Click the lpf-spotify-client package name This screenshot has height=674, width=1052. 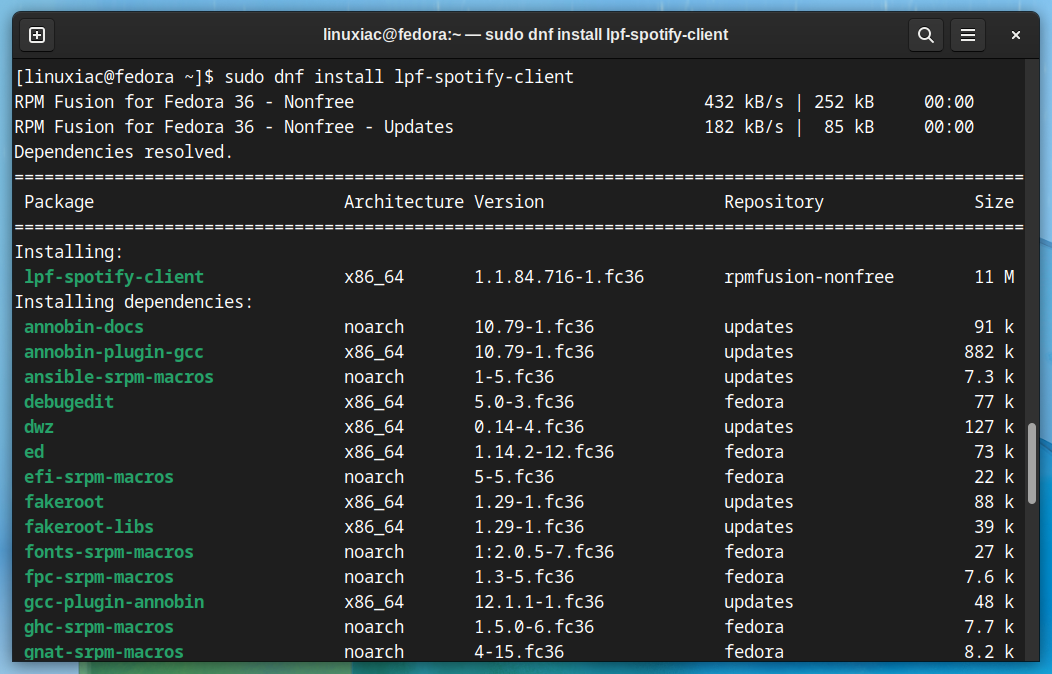pos(114,277)
